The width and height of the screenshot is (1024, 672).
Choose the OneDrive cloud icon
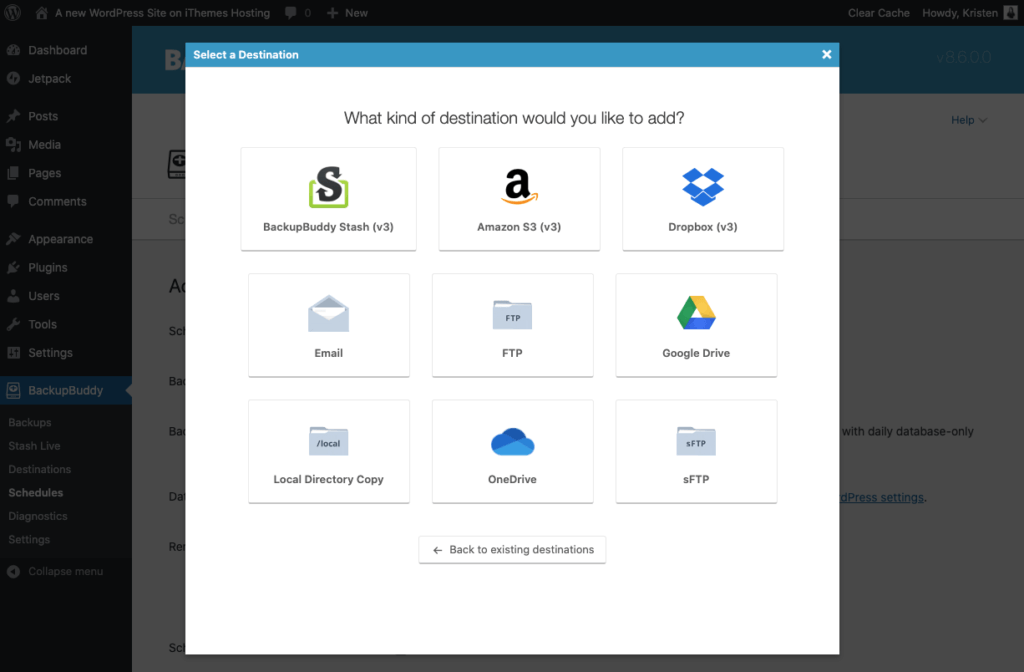(x=513, y=441)
